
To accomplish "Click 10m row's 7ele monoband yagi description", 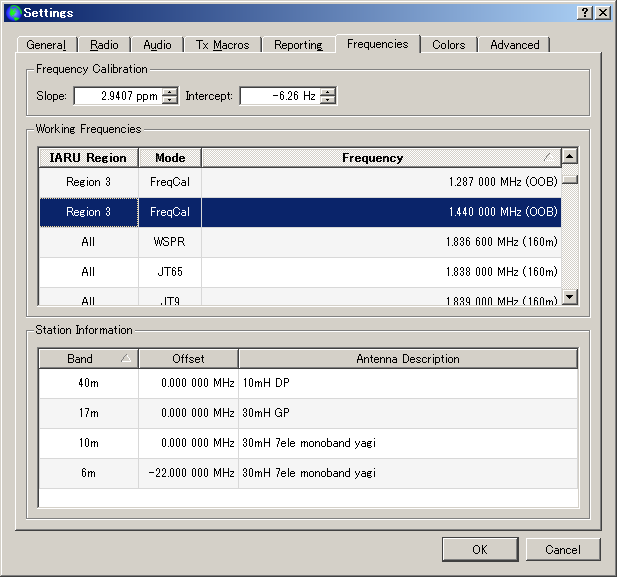I will point(408,443).
